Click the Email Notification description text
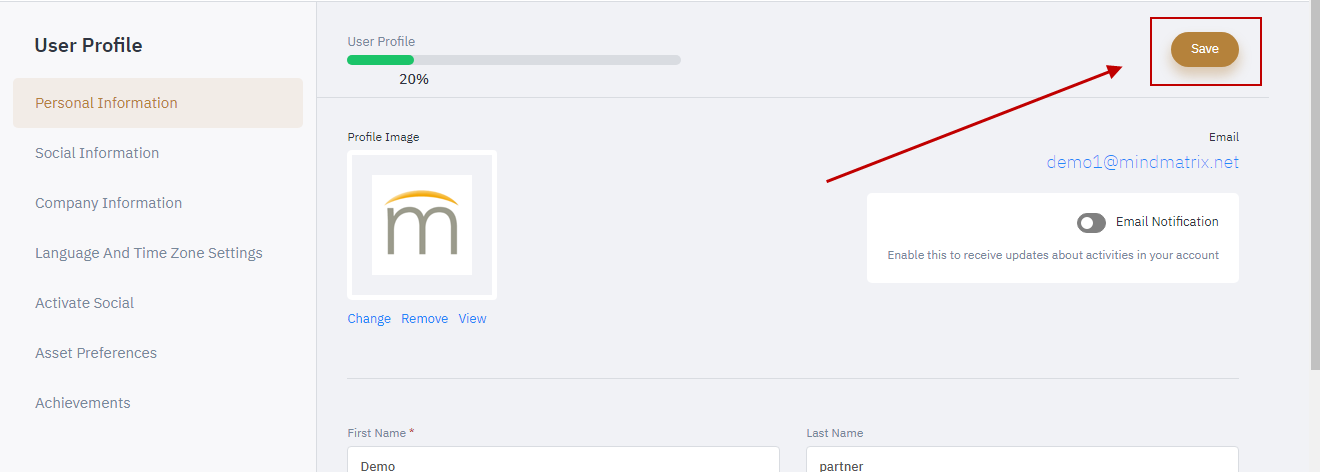The width and height of the screenshot is (1320, 472). tap(1053, 255)
